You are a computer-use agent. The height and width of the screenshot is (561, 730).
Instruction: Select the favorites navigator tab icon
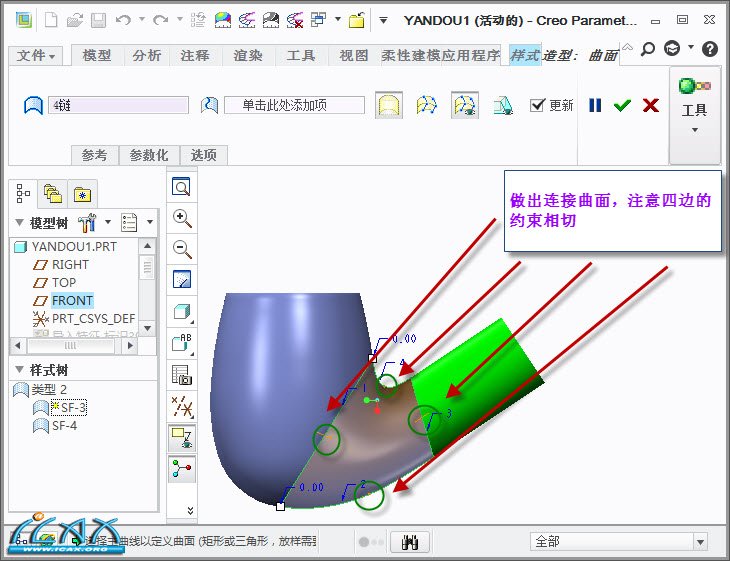[82, 194]
